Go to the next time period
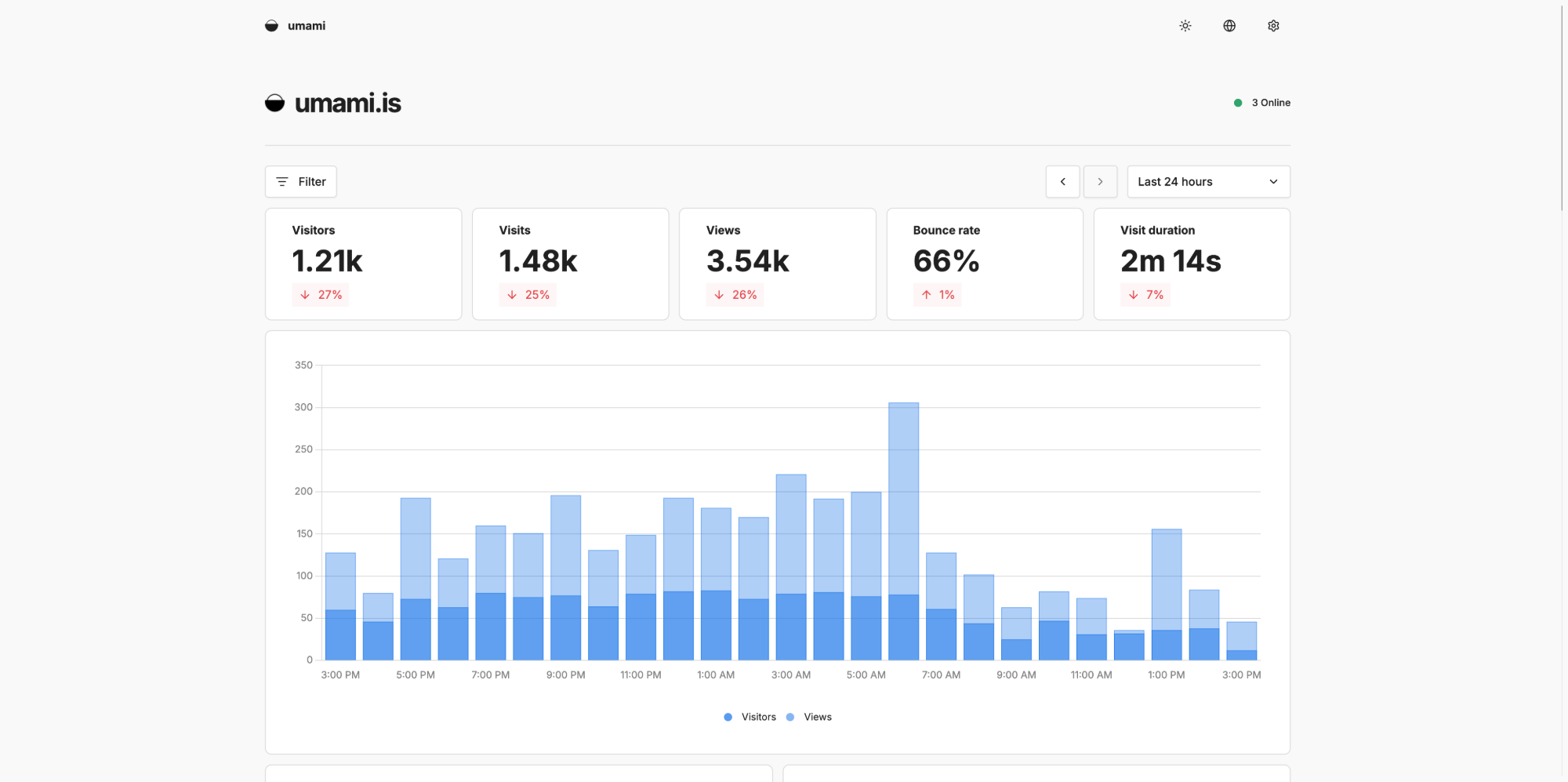Screen dimensions: 1568x782 coord(1100,181)
